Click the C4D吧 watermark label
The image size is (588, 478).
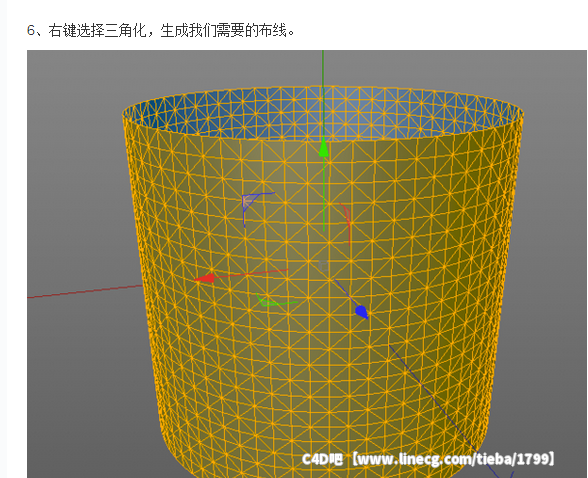322,459
